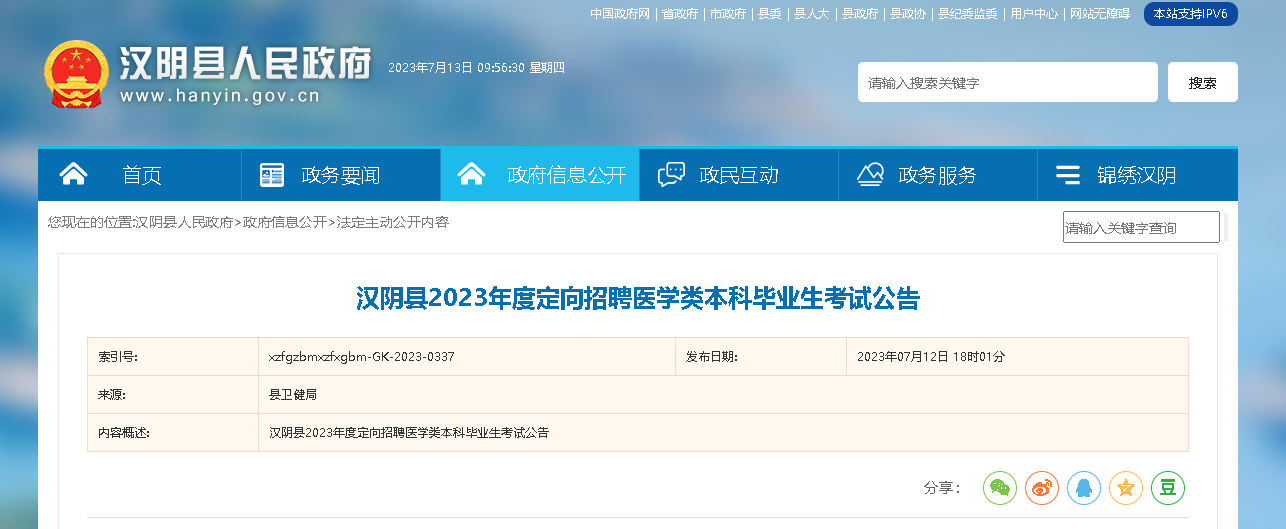1286x529 pixels.
Task: Click the 请输入关键字查询 keyword field
Action: point(1140,228)
